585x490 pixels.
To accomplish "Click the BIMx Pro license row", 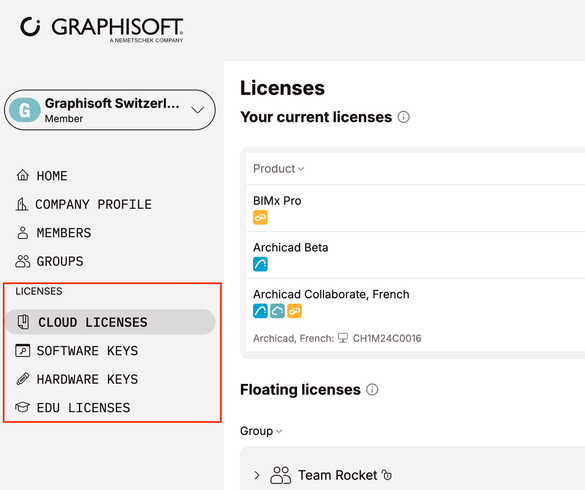I will coord(416,208).
